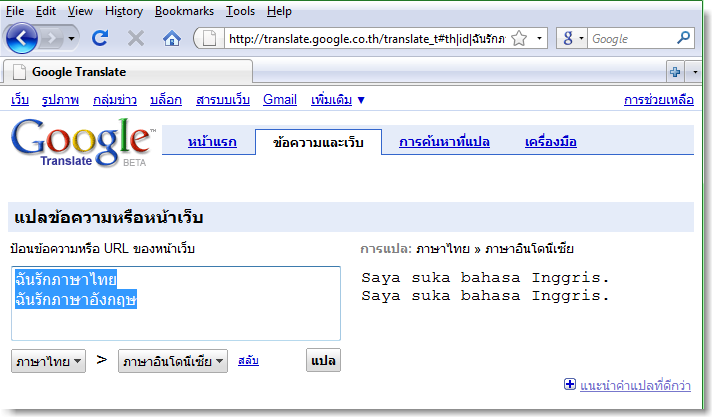Click the สารบบเว็บ directory link

(222, 99)
